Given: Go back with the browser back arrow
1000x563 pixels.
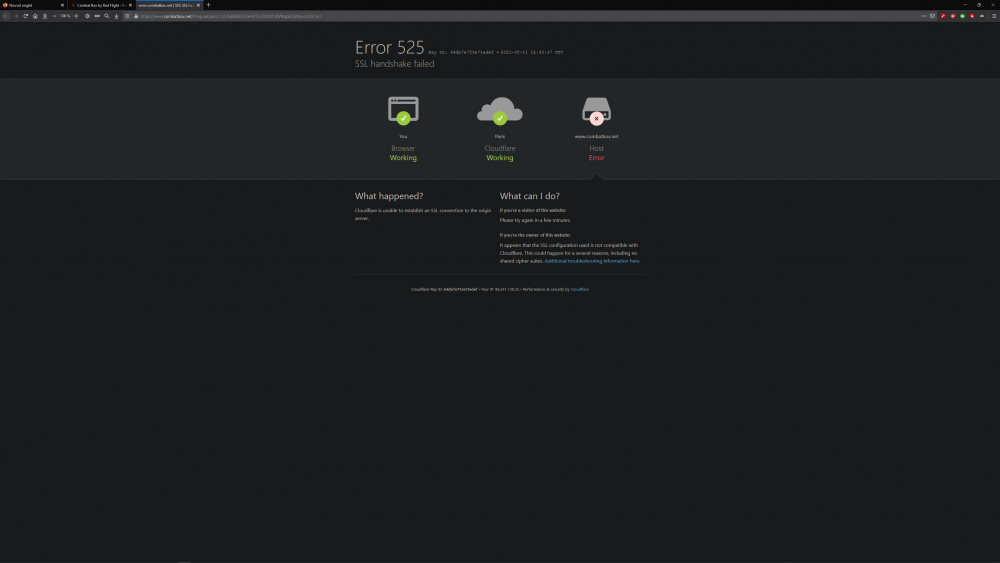Looking at the screenshot, I should tap(6, 16).
